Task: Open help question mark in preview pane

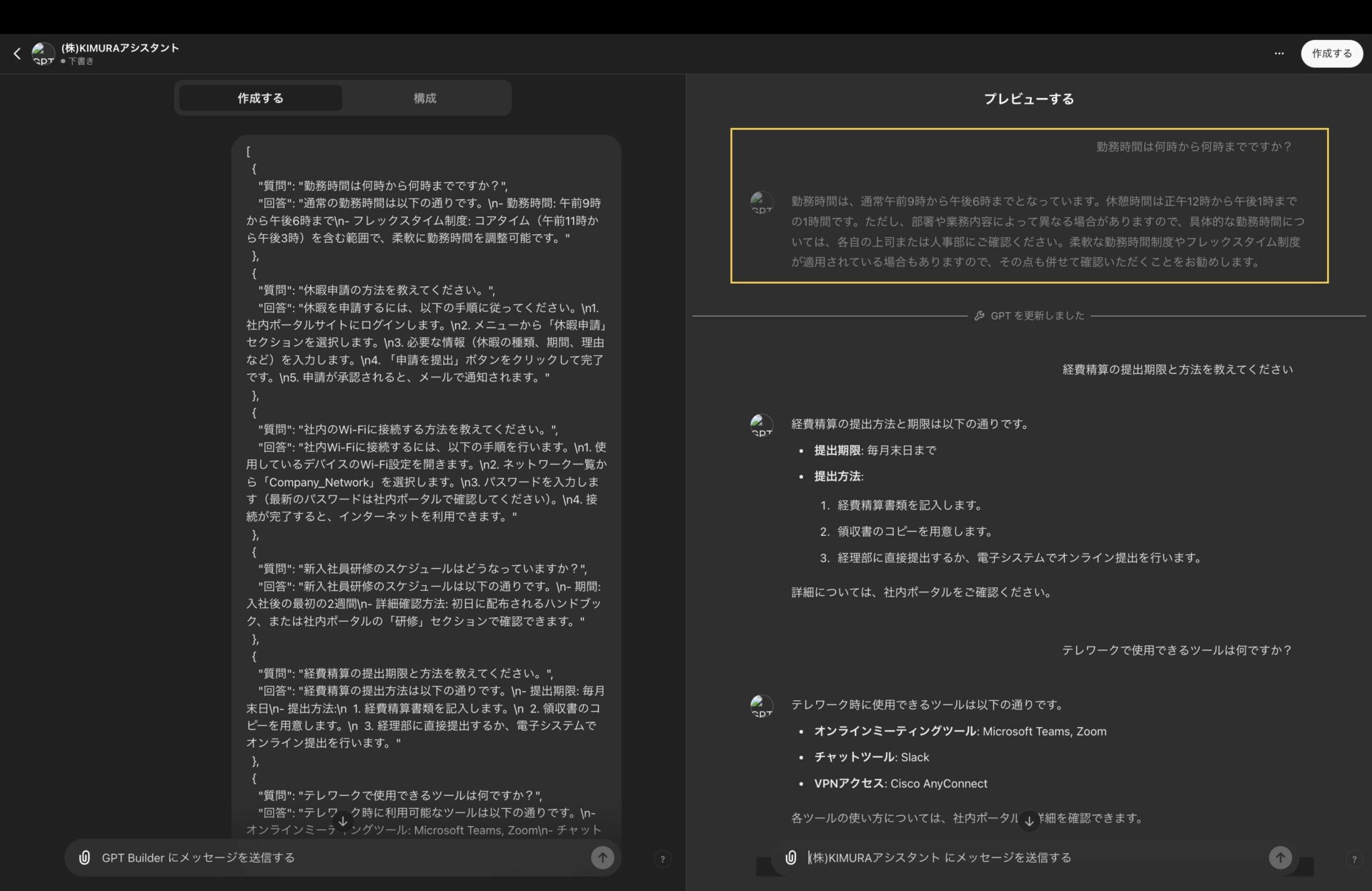Action: point(1354,859)
